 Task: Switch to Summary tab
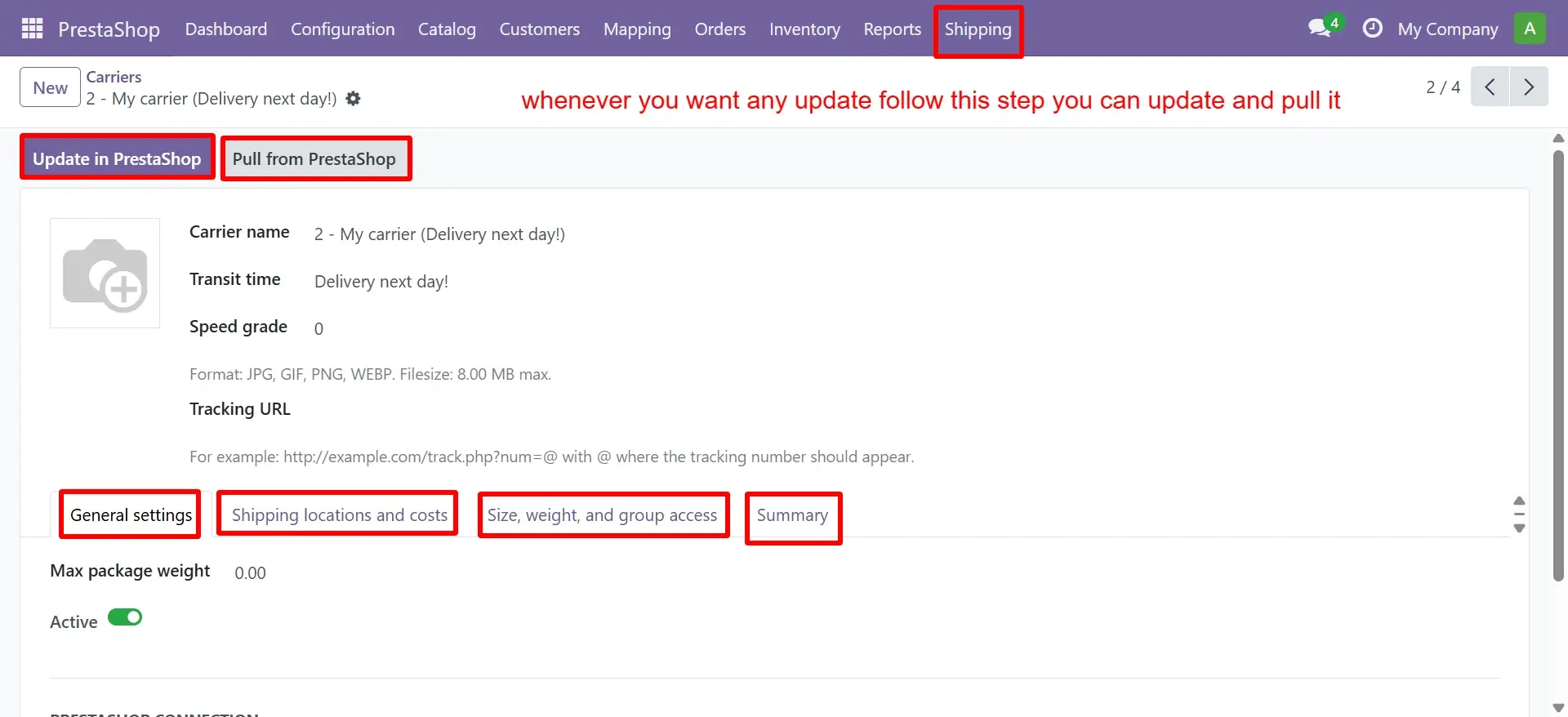click(792, 515)
